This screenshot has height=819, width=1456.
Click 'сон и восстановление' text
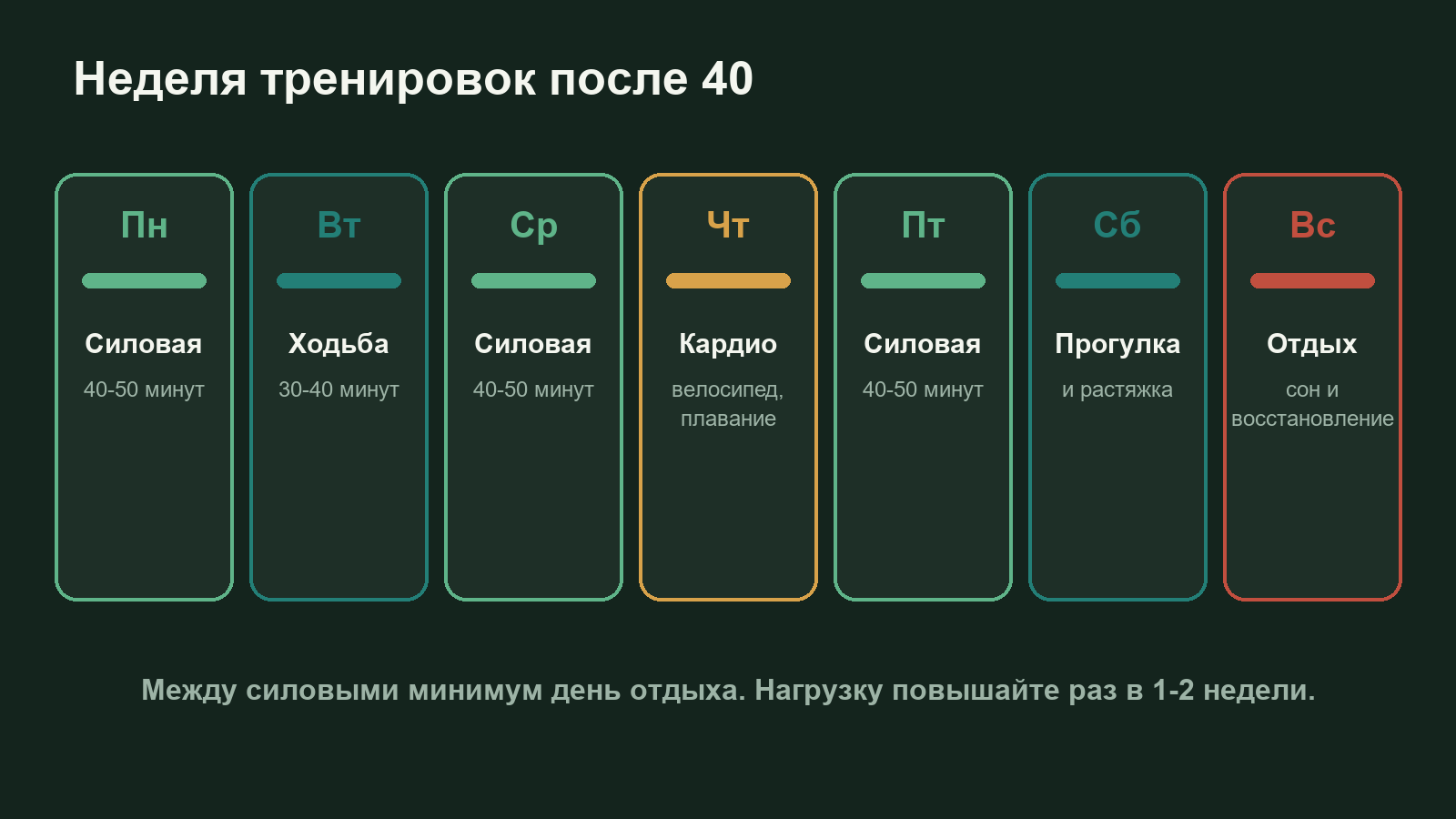[x=1312, y=404]
